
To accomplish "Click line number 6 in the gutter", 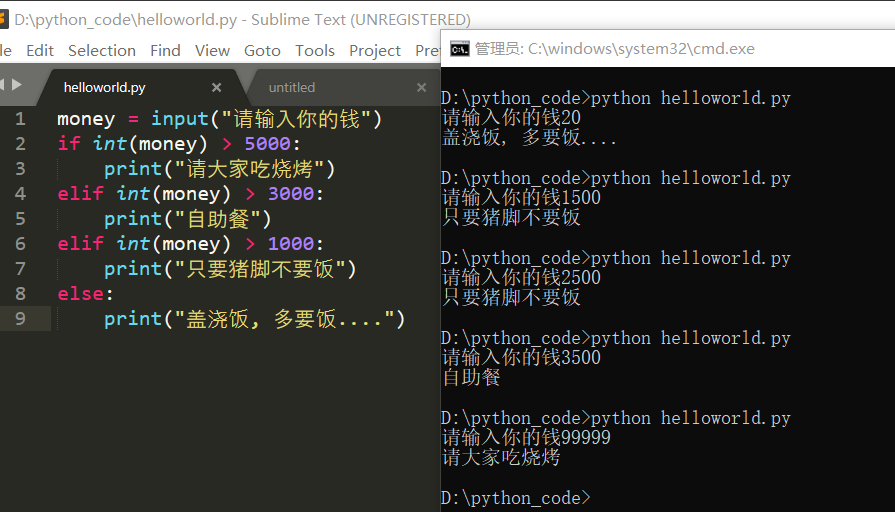I will pos(21,244).
